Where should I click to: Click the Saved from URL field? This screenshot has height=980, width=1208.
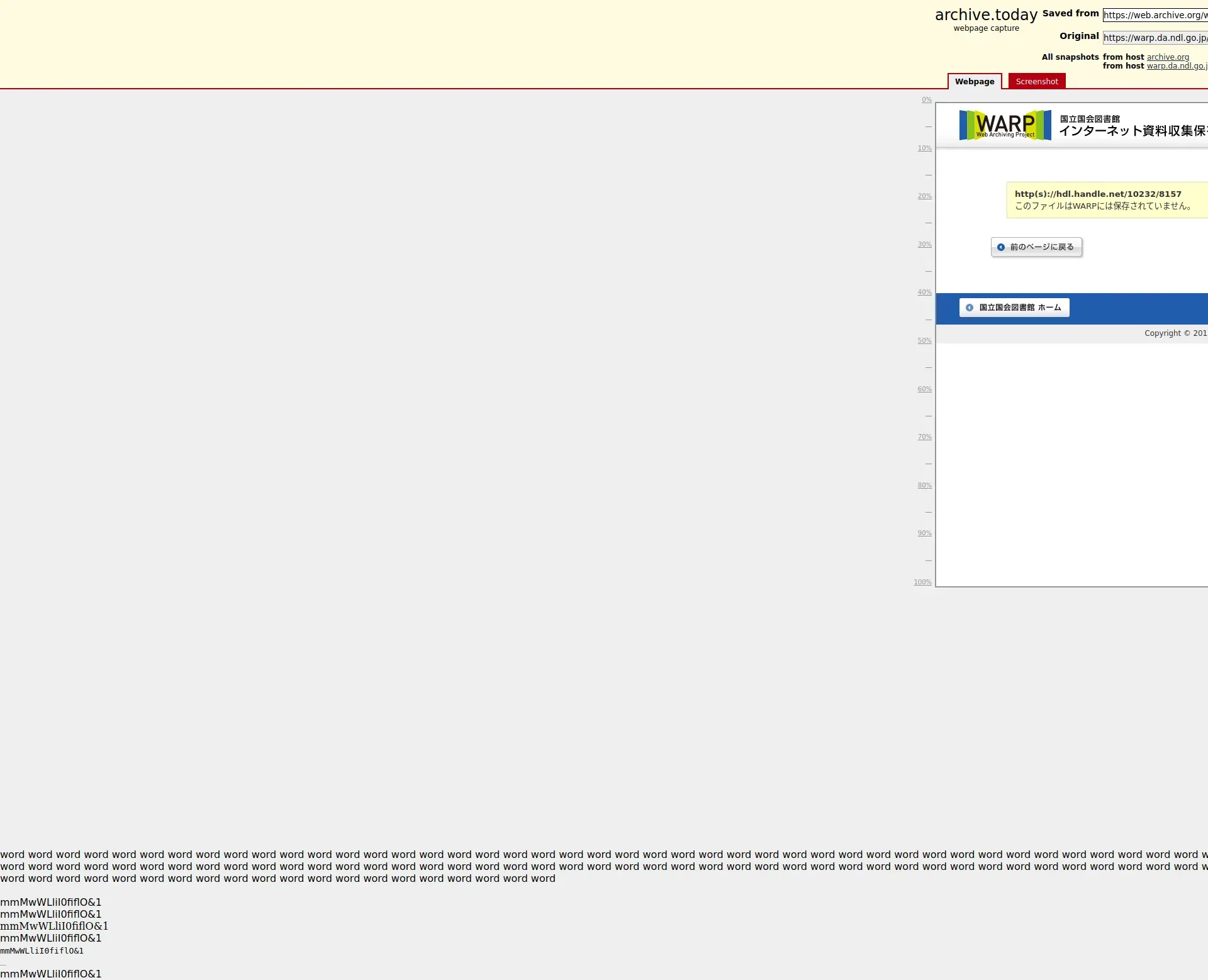click(x=1155, y=15)
